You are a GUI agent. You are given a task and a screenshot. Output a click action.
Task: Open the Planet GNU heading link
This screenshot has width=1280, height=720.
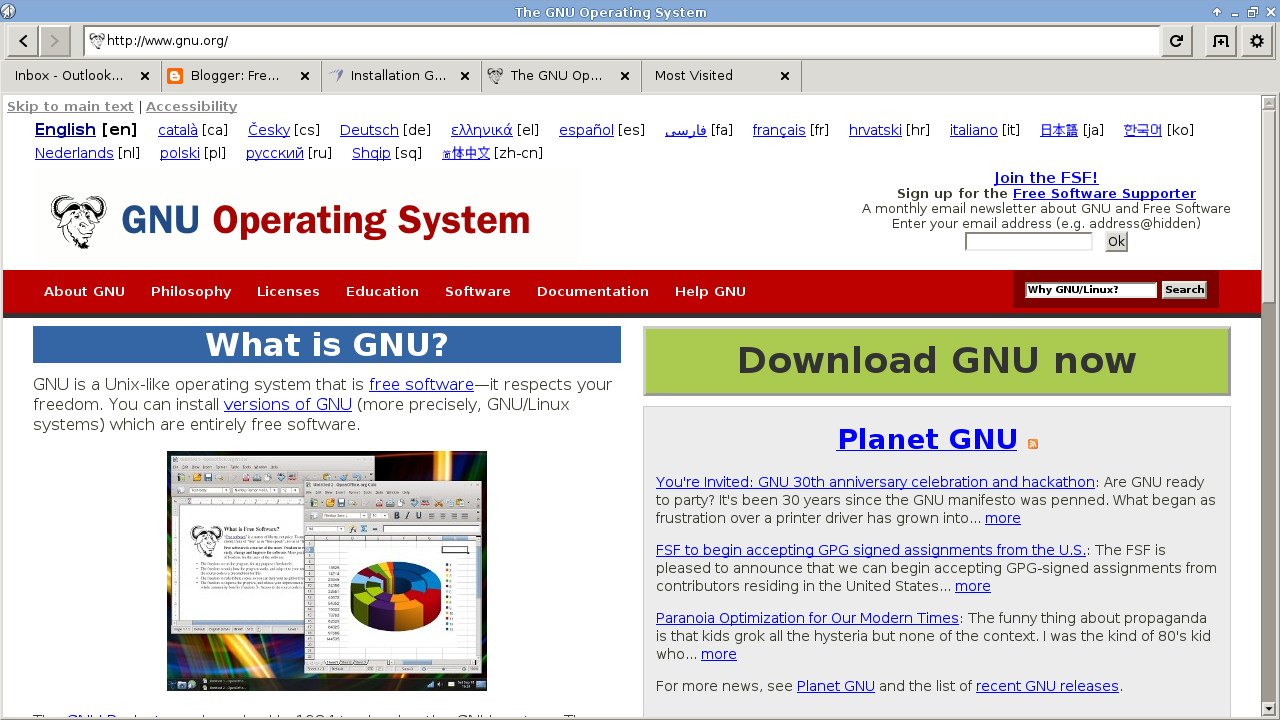click(927, 439)
